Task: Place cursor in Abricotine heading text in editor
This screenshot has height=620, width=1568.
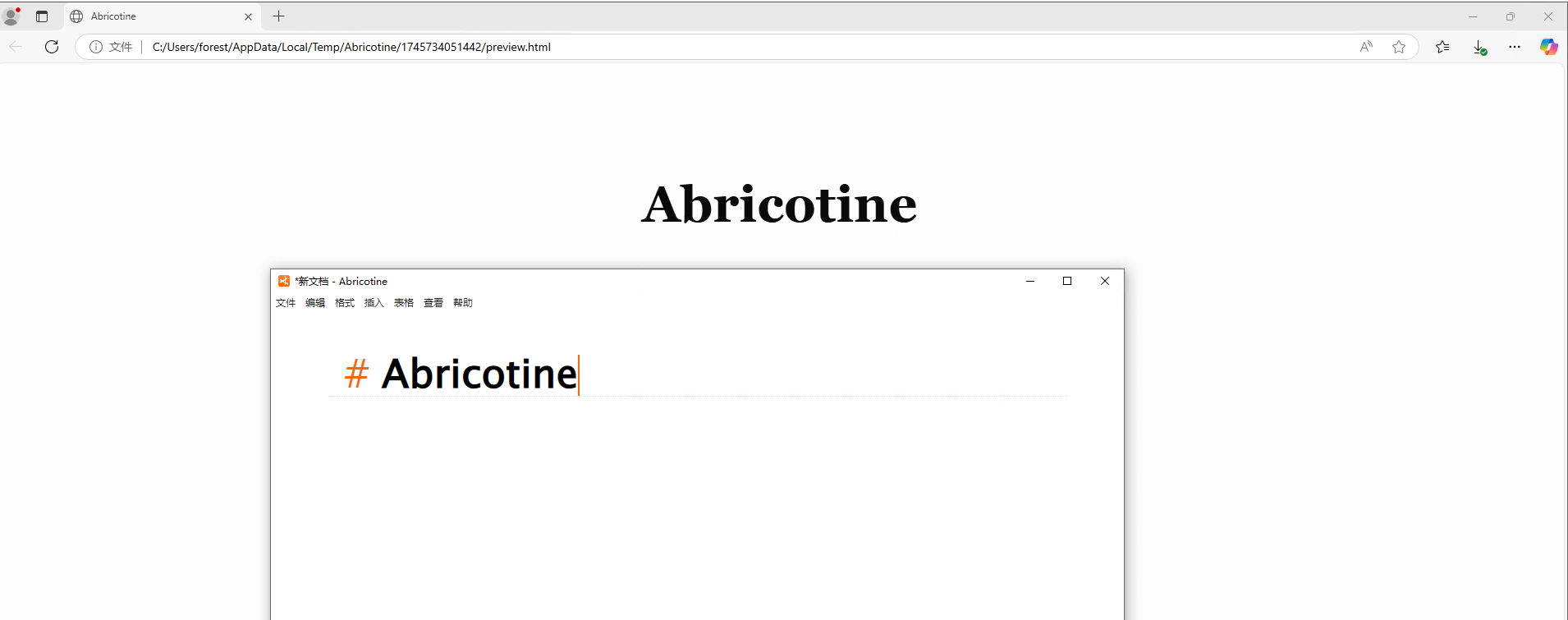Action: click(x=479, y=374)
